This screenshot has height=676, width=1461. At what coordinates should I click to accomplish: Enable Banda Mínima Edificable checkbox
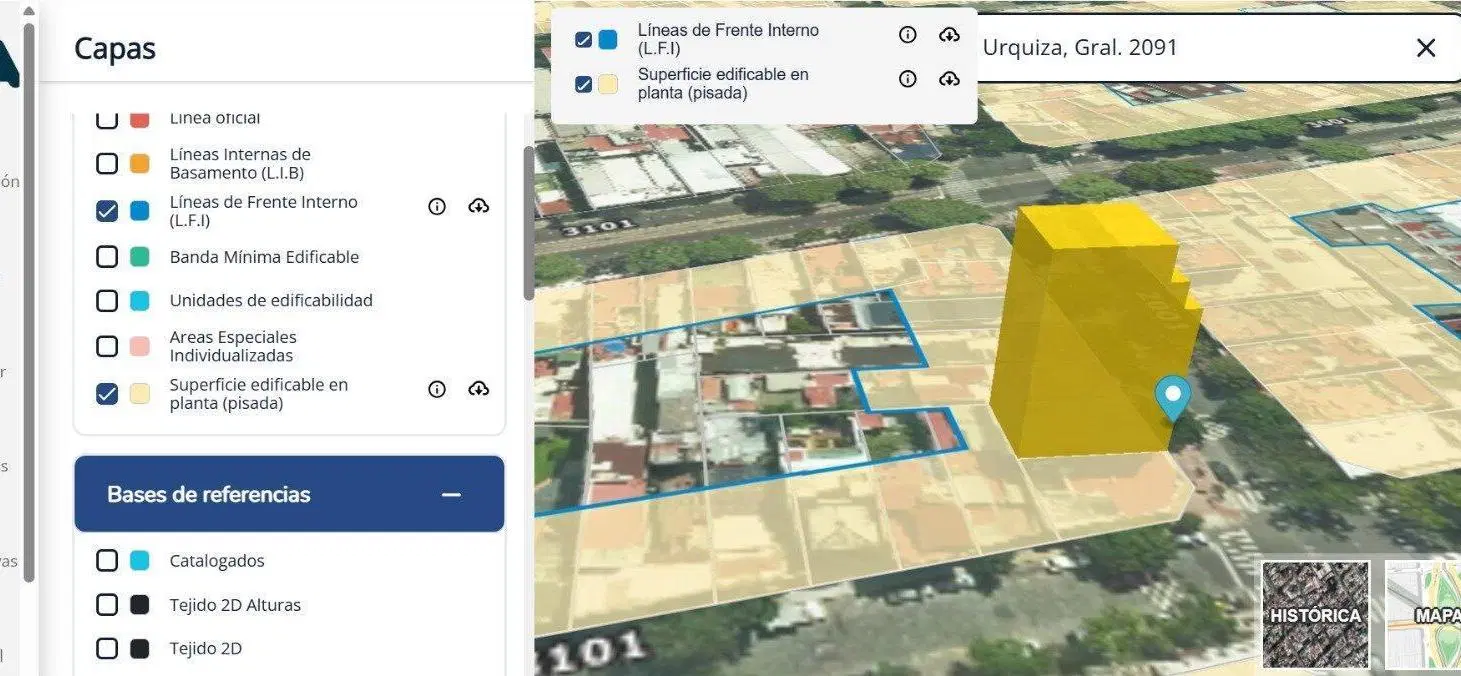click(x=106, y=257)
